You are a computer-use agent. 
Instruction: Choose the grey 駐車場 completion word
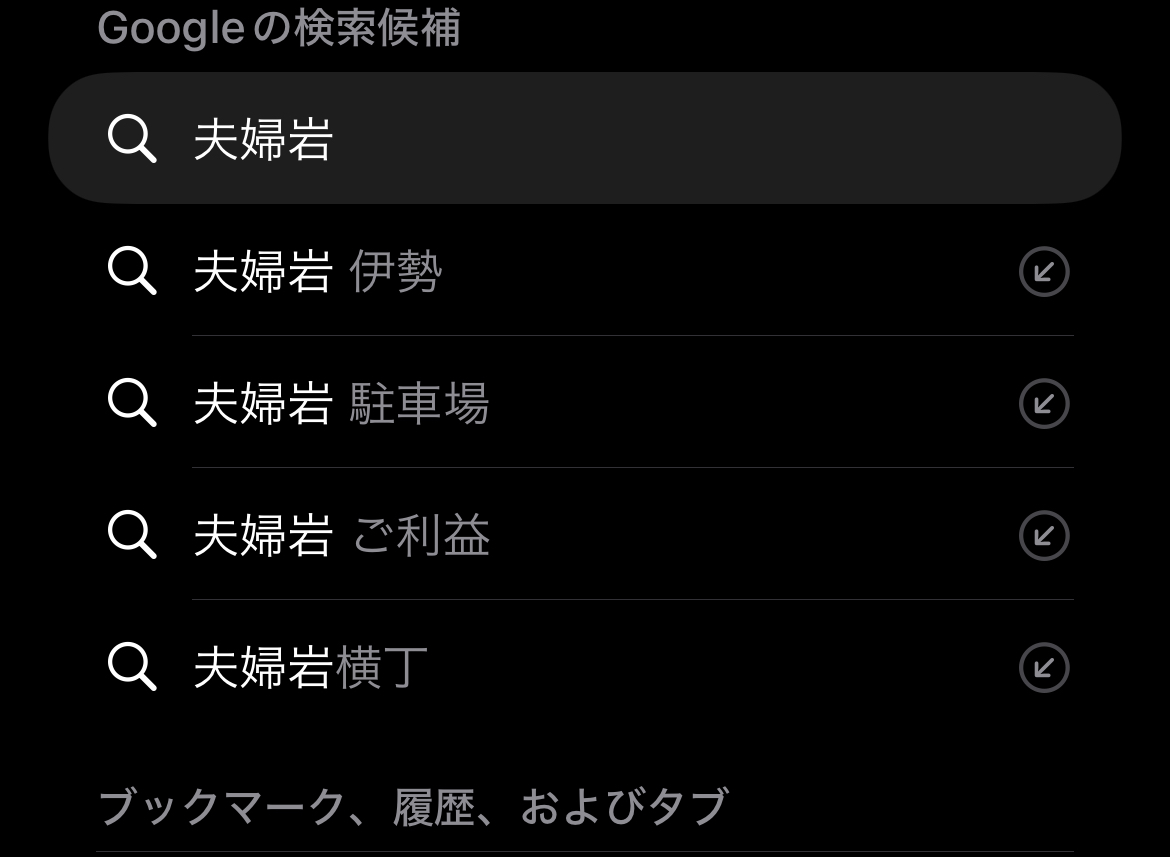pos(419,403)
